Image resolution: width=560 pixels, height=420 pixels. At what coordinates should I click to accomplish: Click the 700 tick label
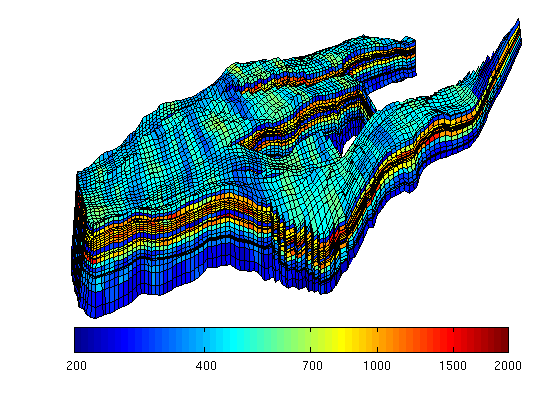pyautogui.click(x=312, y=366)
